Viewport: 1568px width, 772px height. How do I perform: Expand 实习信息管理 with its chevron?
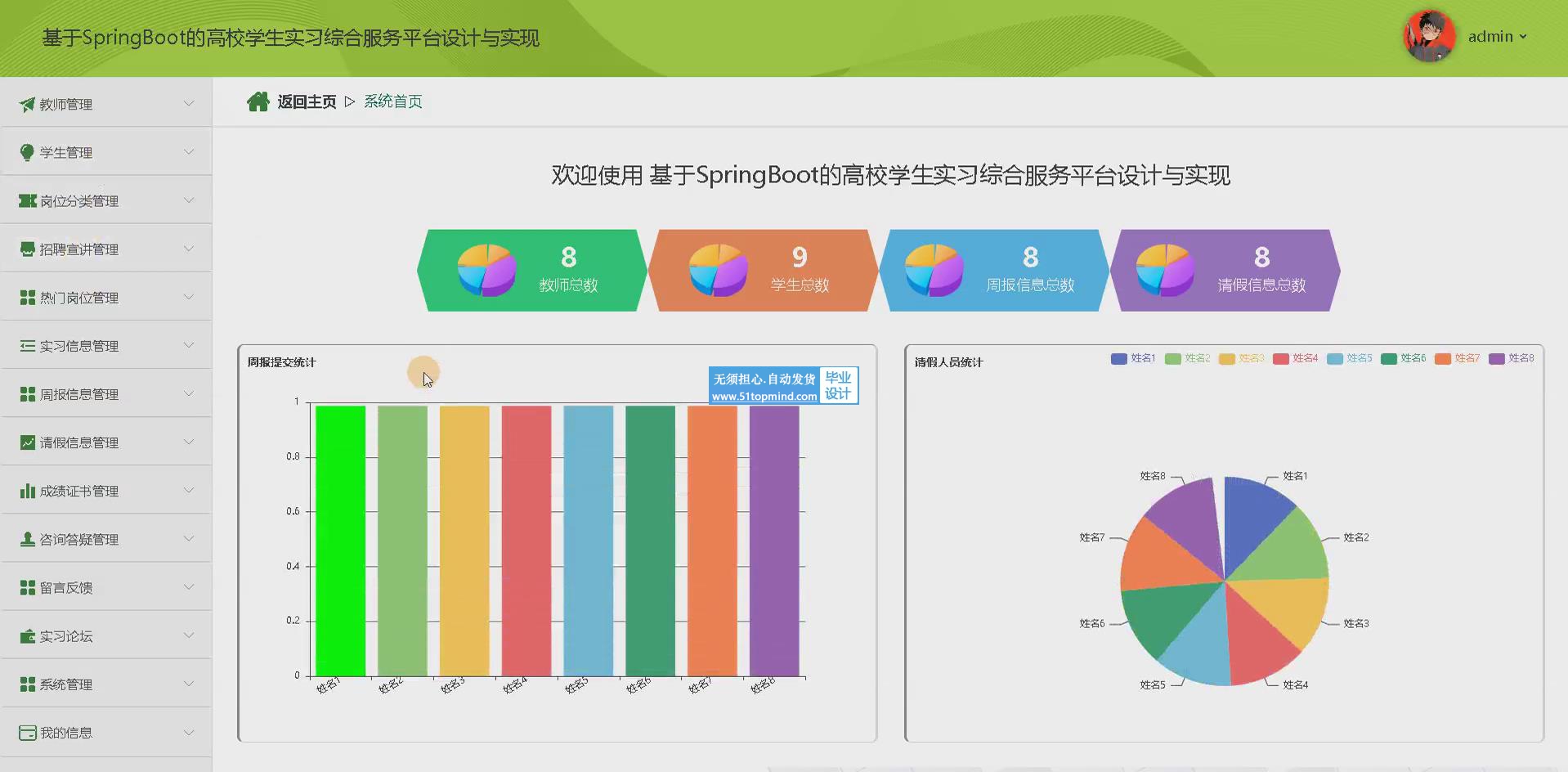(189, 344)
